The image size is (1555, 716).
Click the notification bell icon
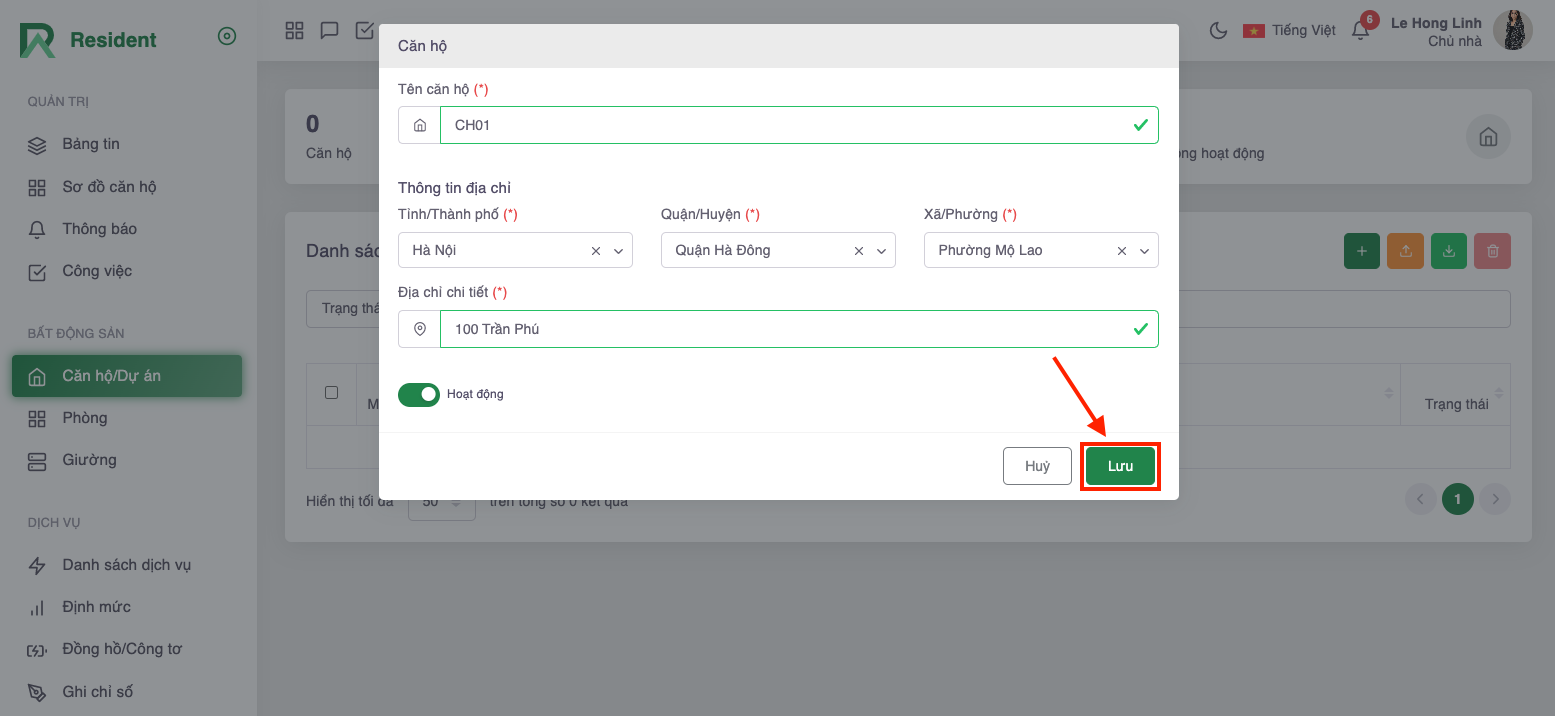(x=1360, y=30)
